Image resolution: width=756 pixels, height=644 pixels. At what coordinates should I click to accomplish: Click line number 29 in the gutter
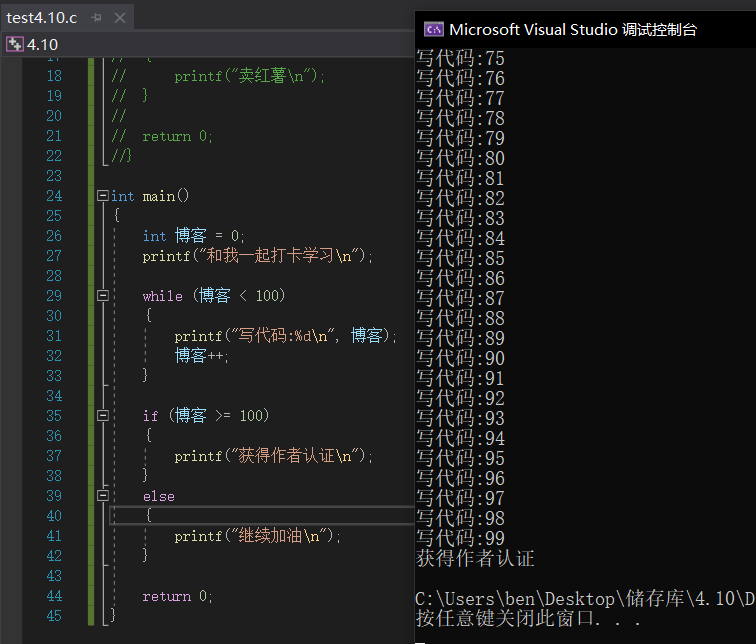54,295
